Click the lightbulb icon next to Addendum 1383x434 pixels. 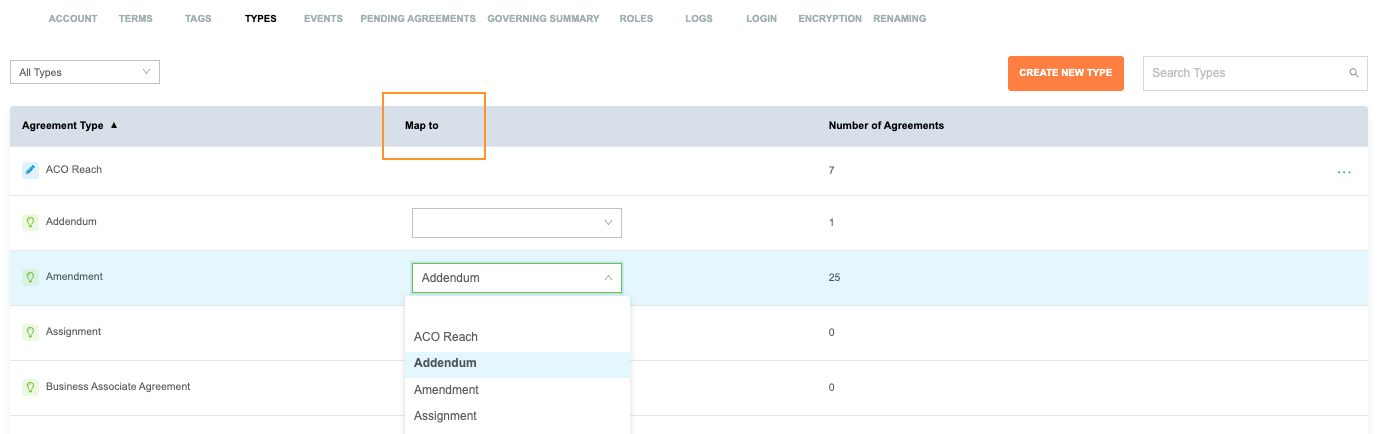[x=30, y=222]
